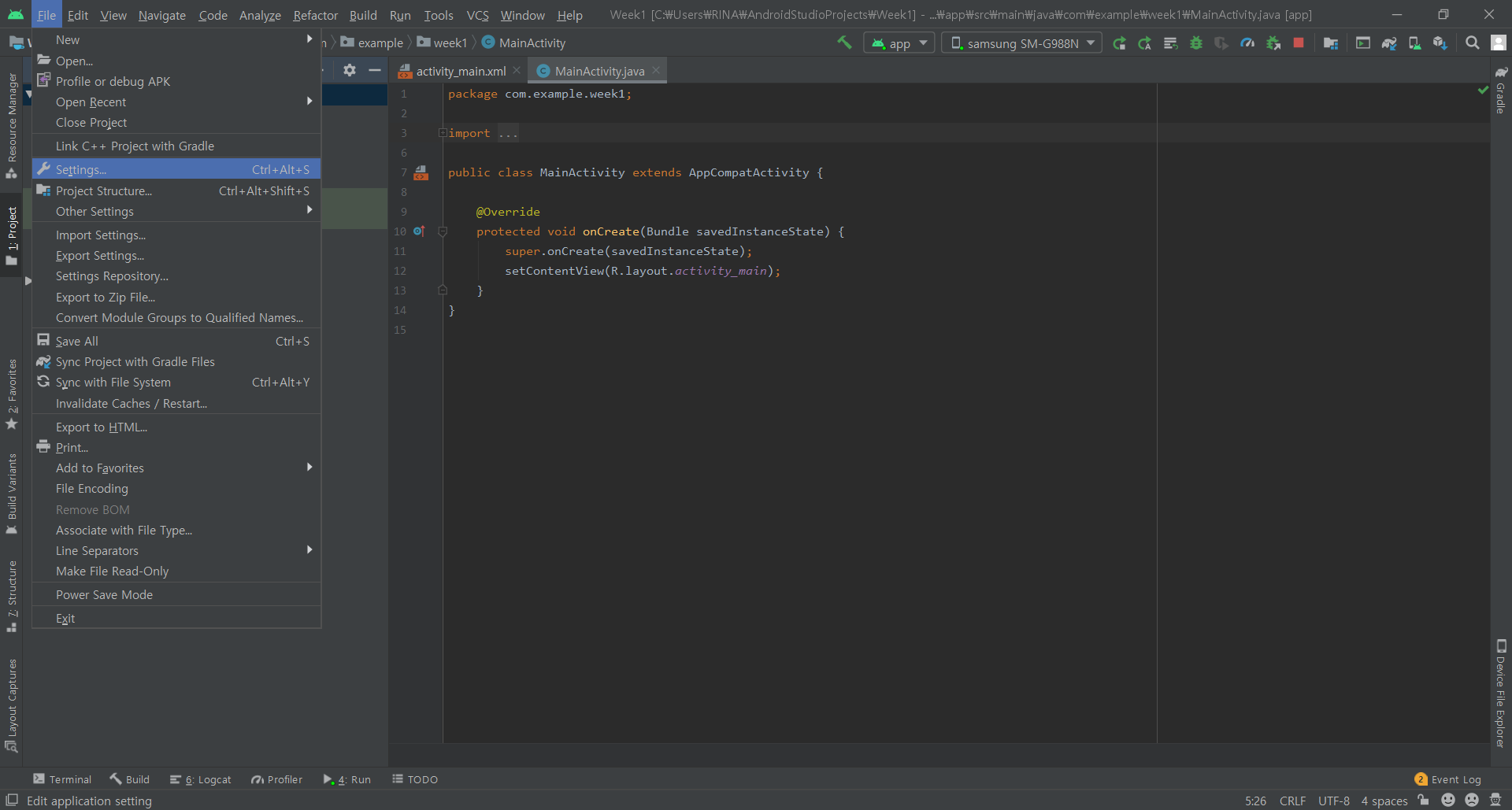Click the happy face feedback icon
Viewport: 1512px width, 810px height.
coord(1447,800)
